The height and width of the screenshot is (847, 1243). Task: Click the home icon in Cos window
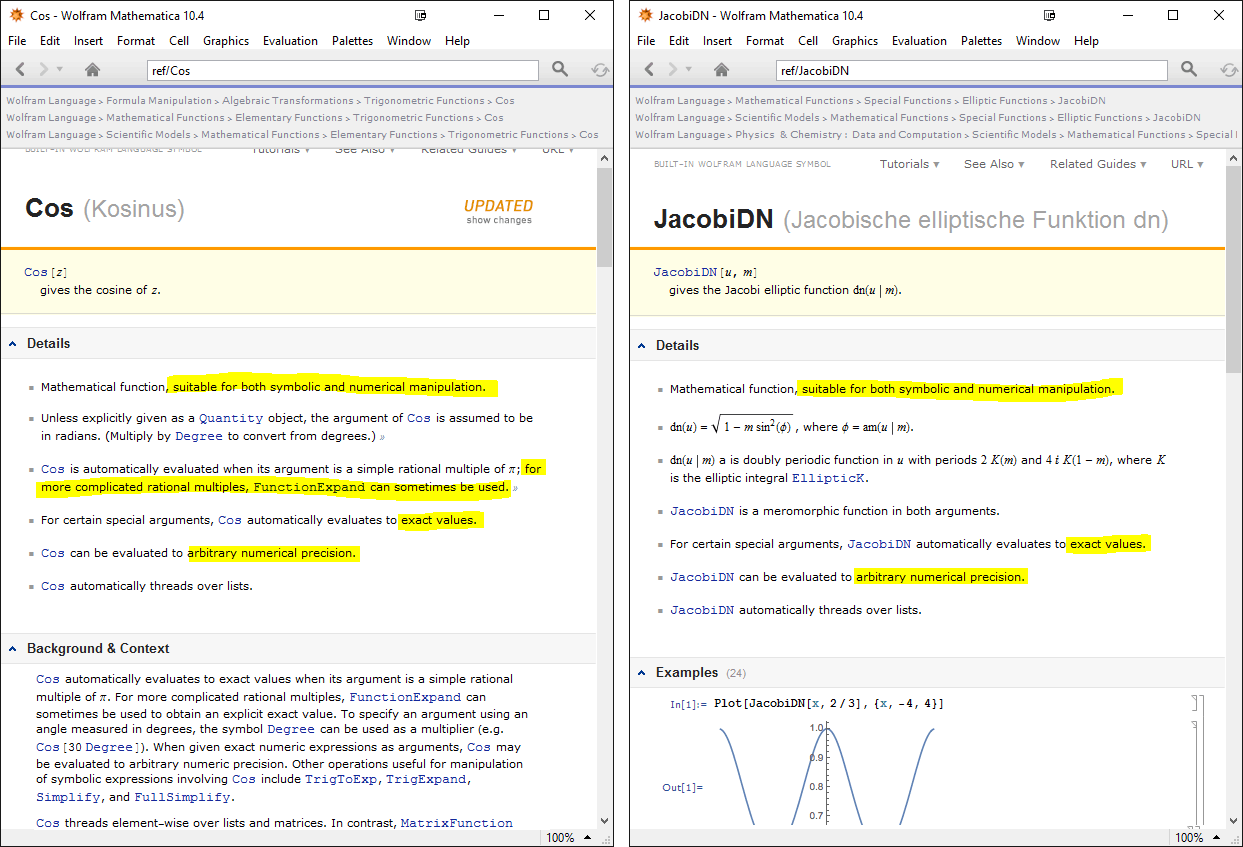pos(92,69)
